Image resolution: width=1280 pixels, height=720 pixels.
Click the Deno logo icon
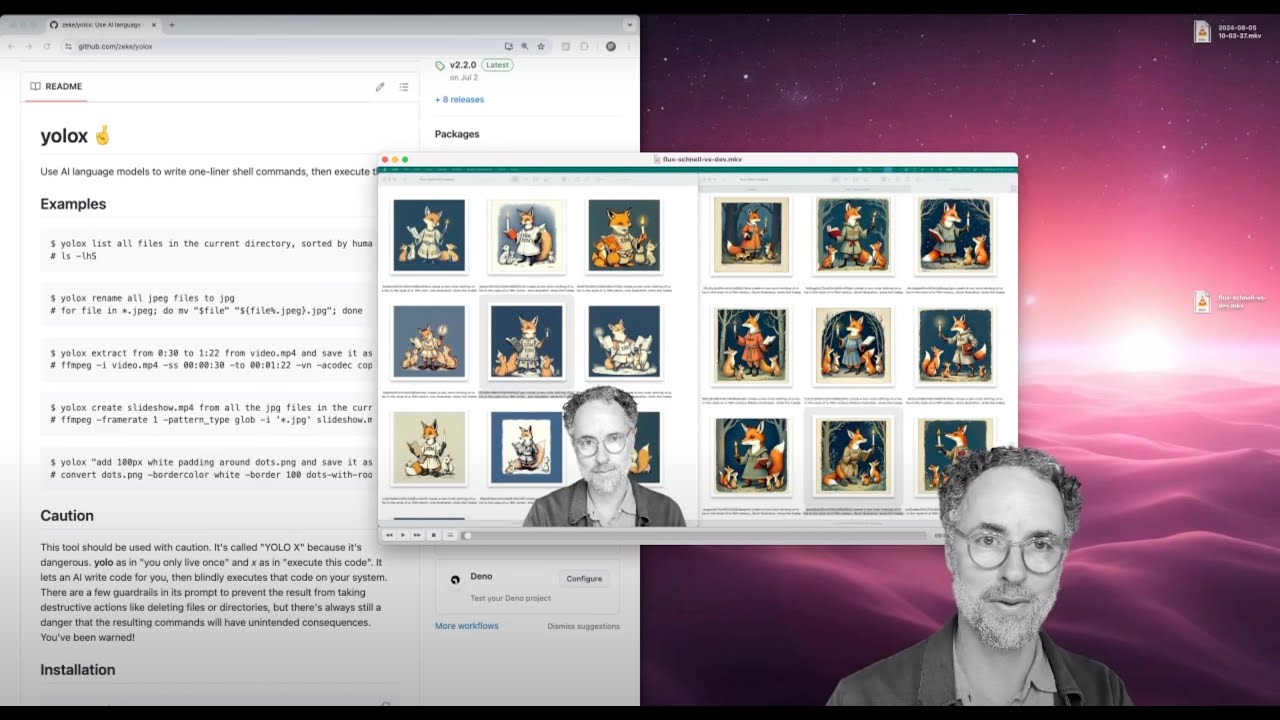455,579
